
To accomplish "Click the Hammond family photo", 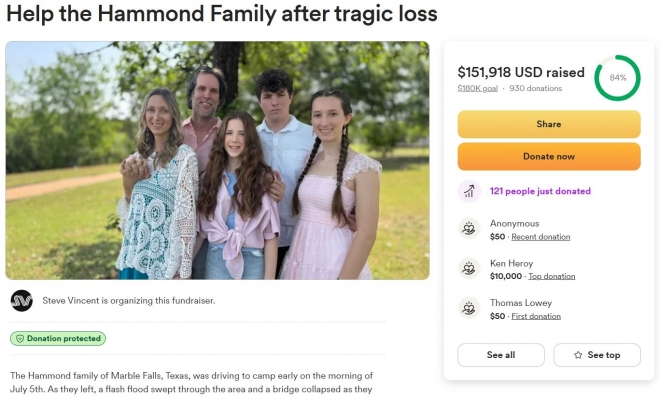I will [217, 160].
